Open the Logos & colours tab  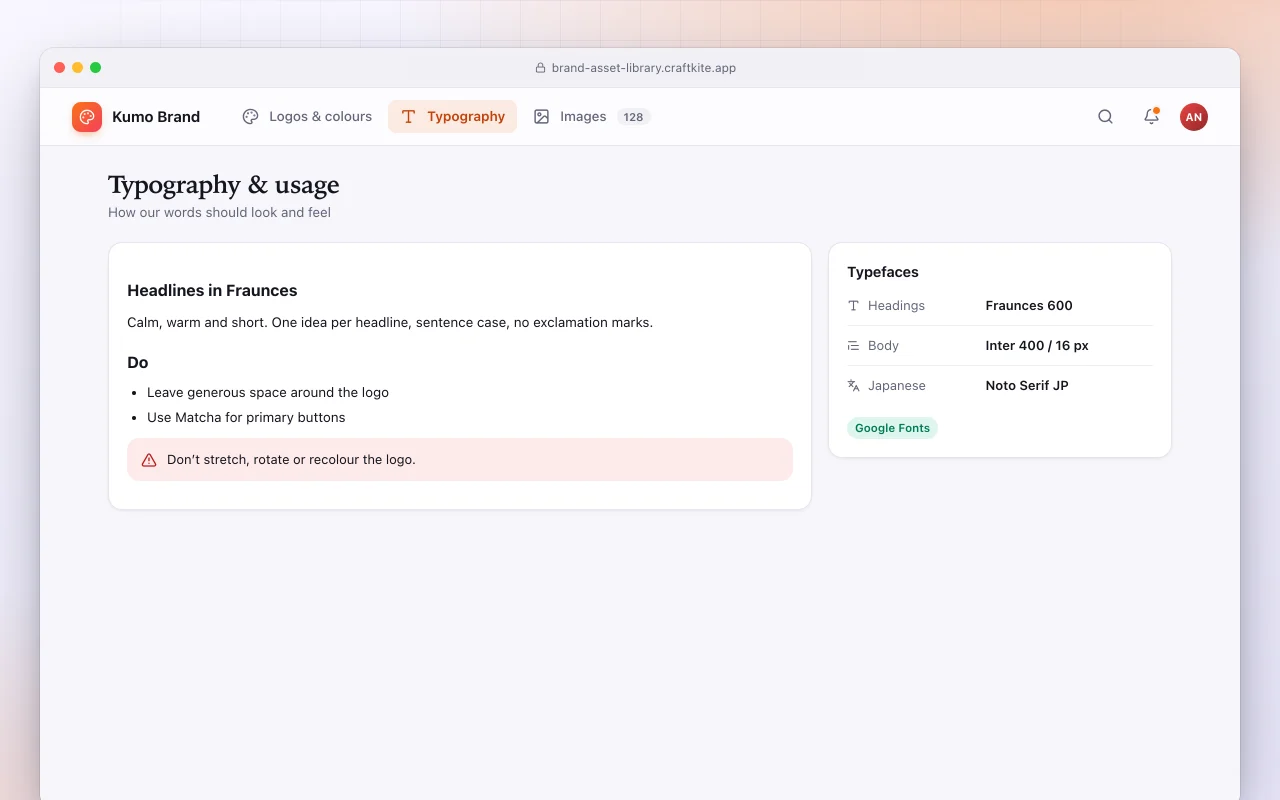click(x=307, y=117)
